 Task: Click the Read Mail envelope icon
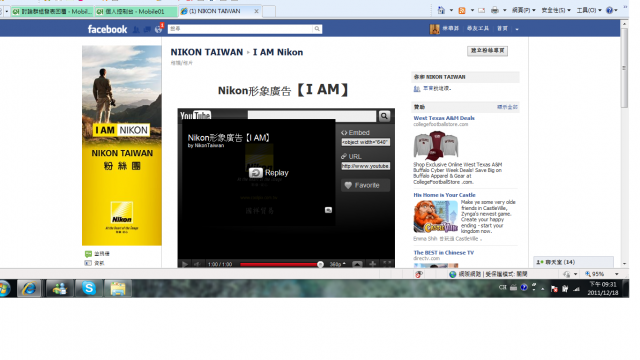coord(482,11)
